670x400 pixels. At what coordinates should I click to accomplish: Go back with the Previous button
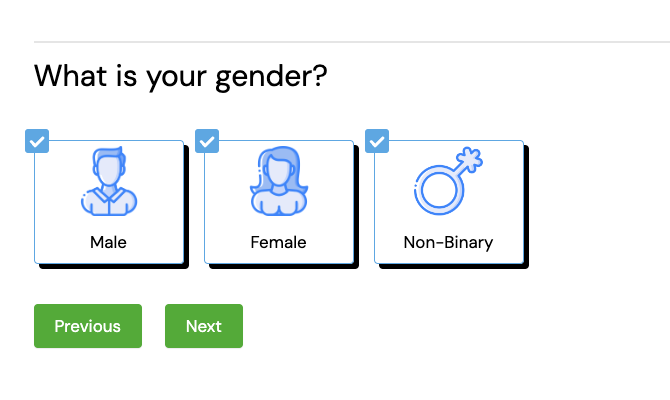click(88, 326)
